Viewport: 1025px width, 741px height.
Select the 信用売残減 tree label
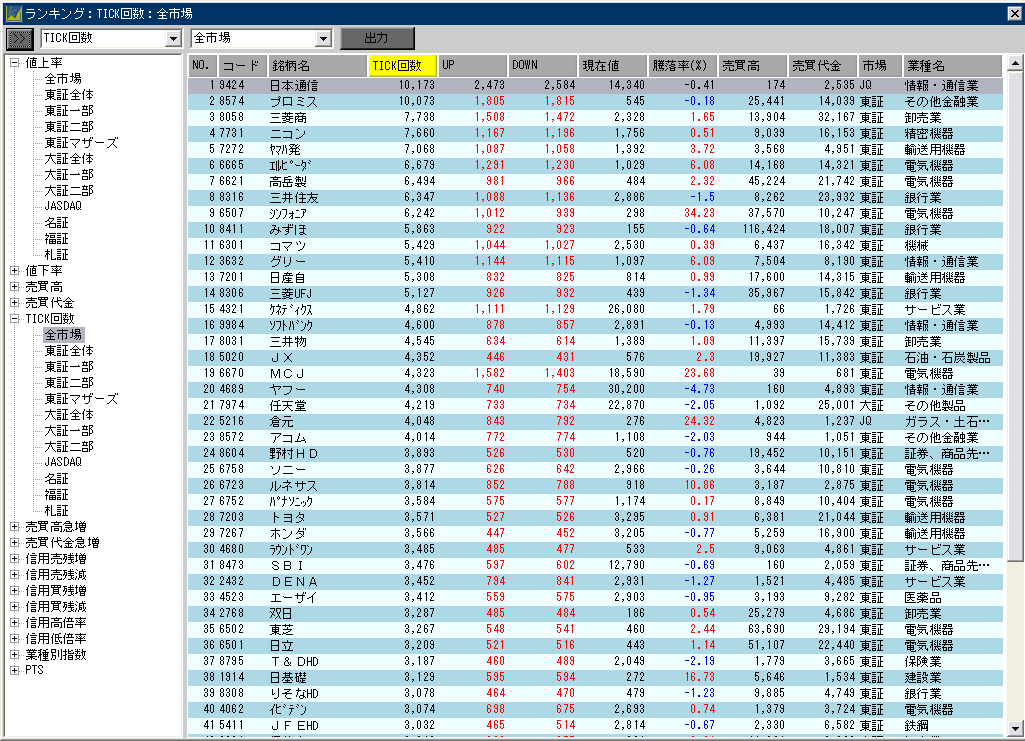pyautogui.click(x=56, y=575)
